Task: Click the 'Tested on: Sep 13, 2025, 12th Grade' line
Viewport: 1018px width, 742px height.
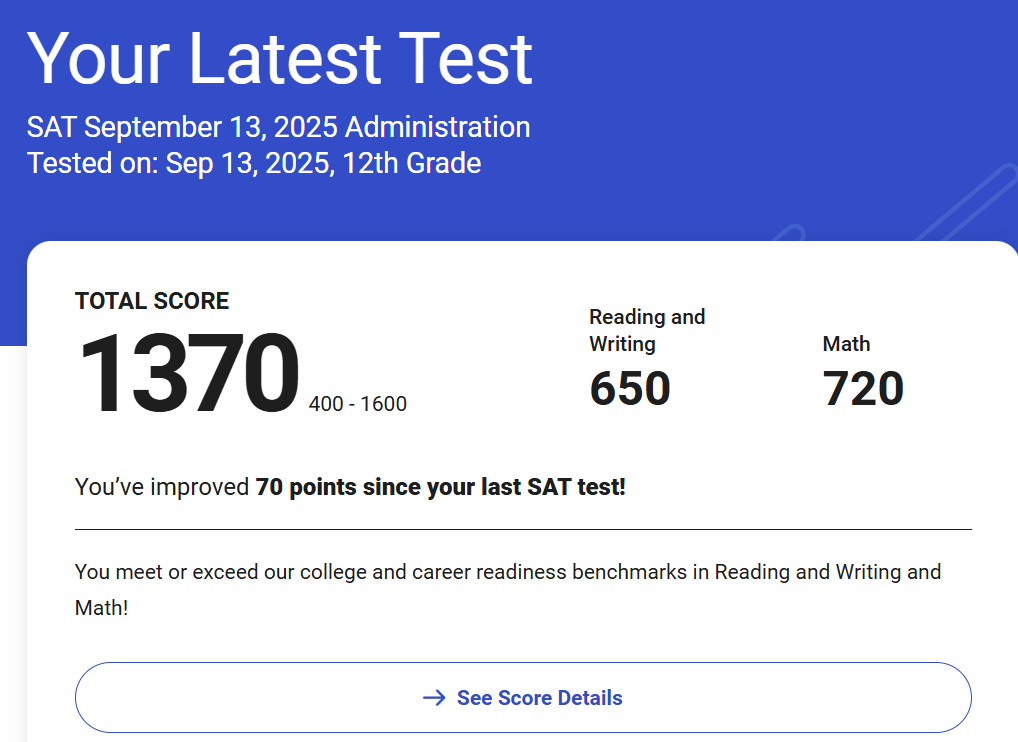Action: (x=254, y=162)
